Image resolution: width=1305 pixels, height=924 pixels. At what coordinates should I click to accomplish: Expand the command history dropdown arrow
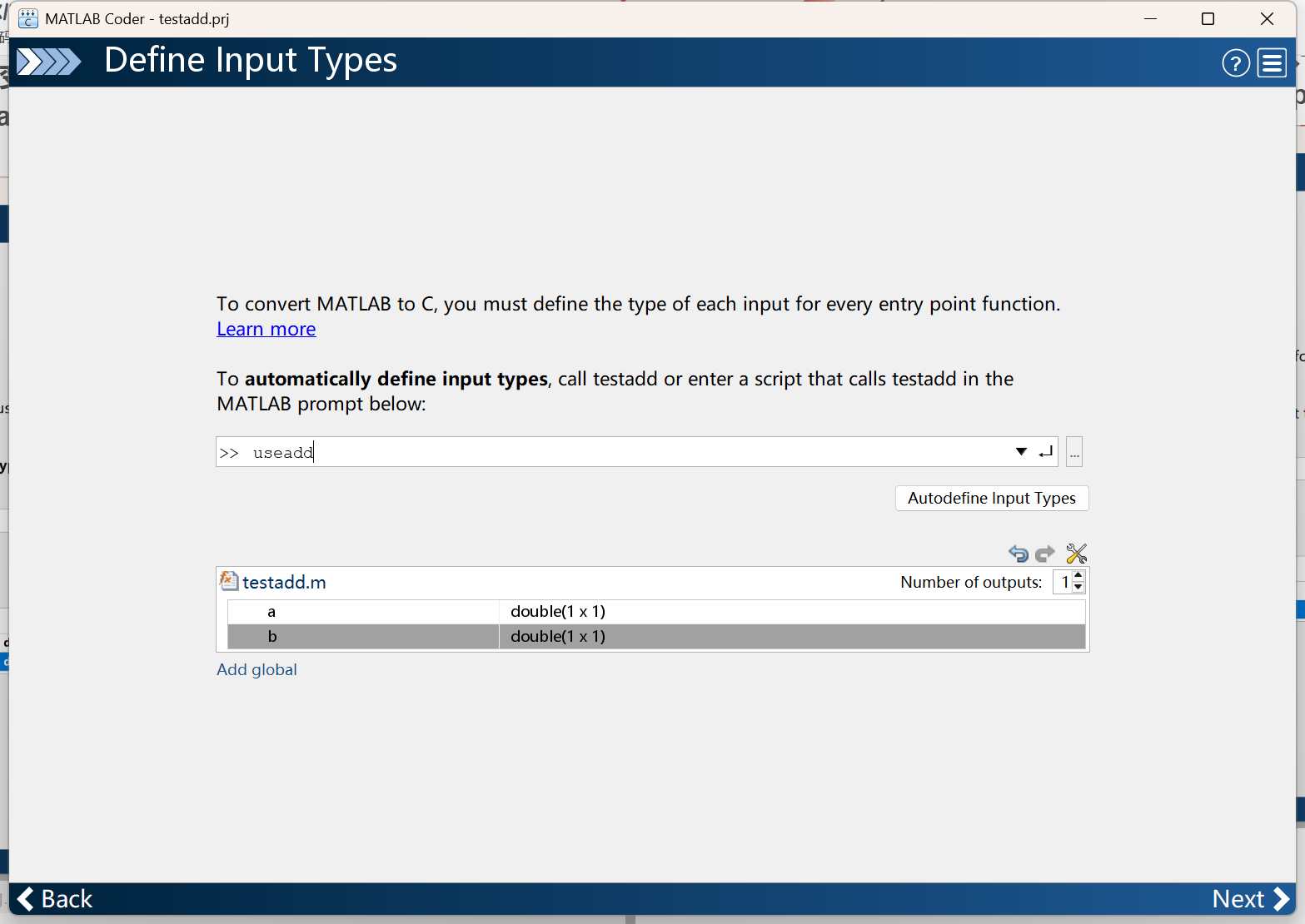pos(1021,452)
